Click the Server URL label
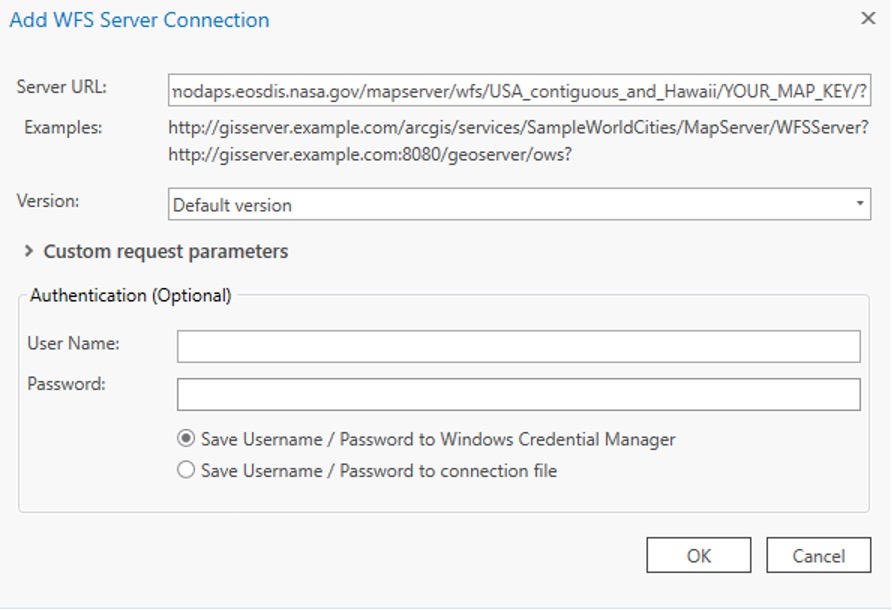892x610 pixels. point(61,87)
